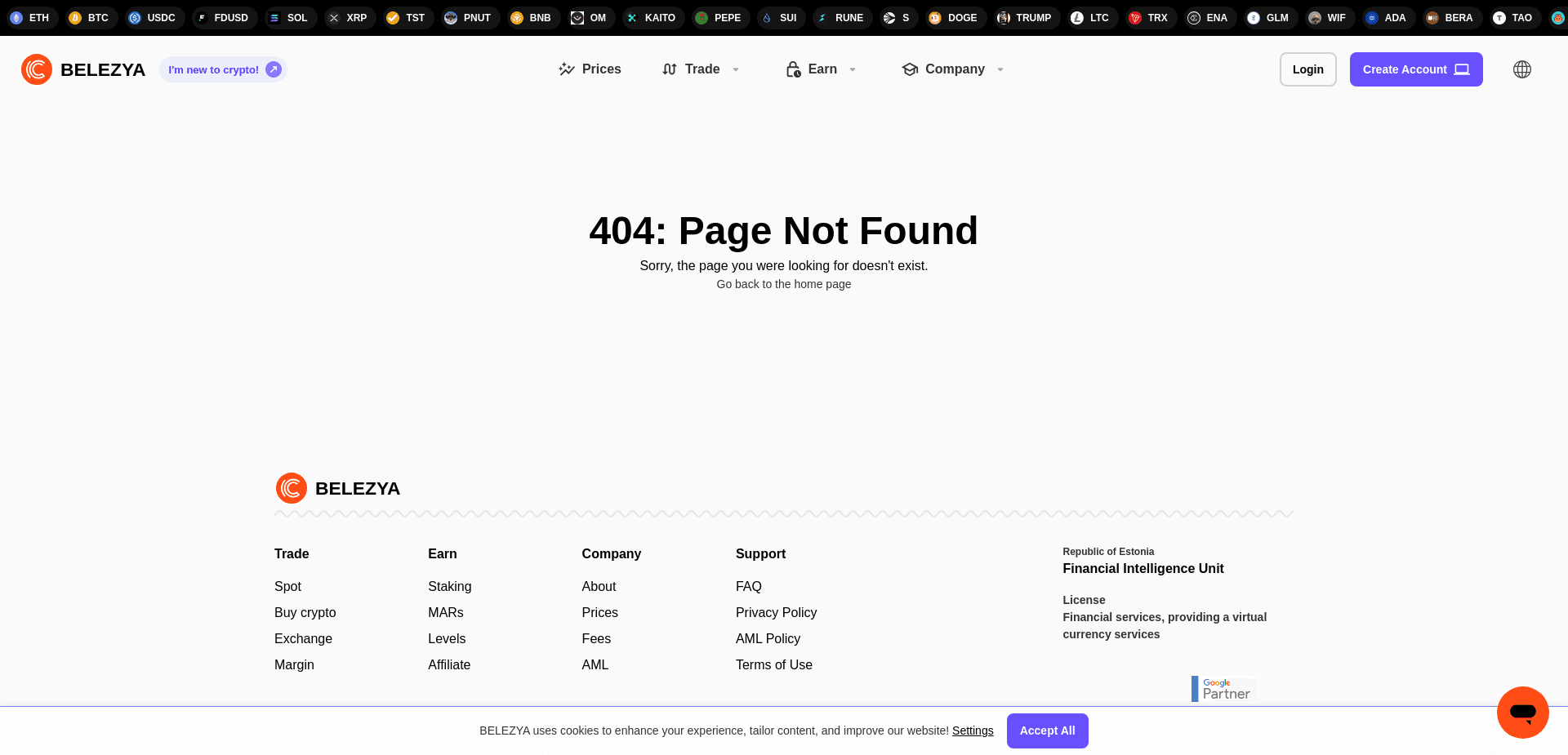The height and width of the screenshot is (755, 1568).
Task: Open the Prices navigation item
Action: point(590,69)
